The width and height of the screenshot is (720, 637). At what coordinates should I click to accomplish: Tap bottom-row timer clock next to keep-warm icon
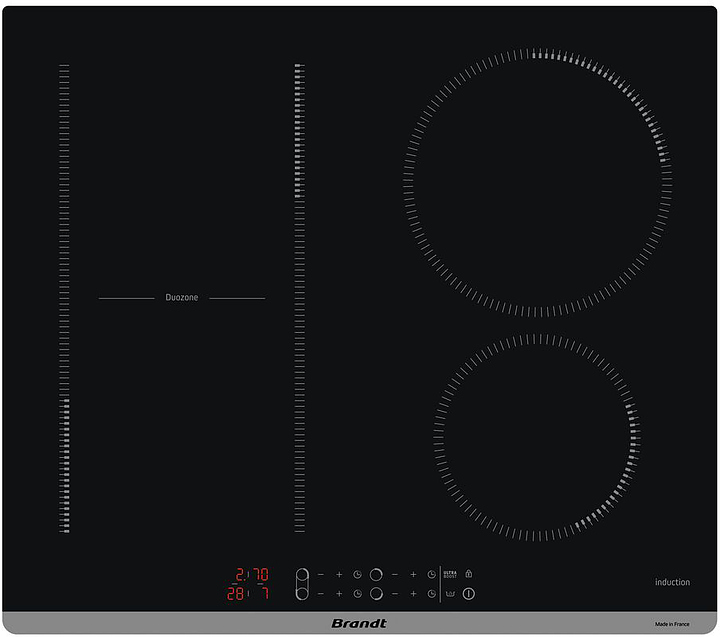click(x=431, y=594)
